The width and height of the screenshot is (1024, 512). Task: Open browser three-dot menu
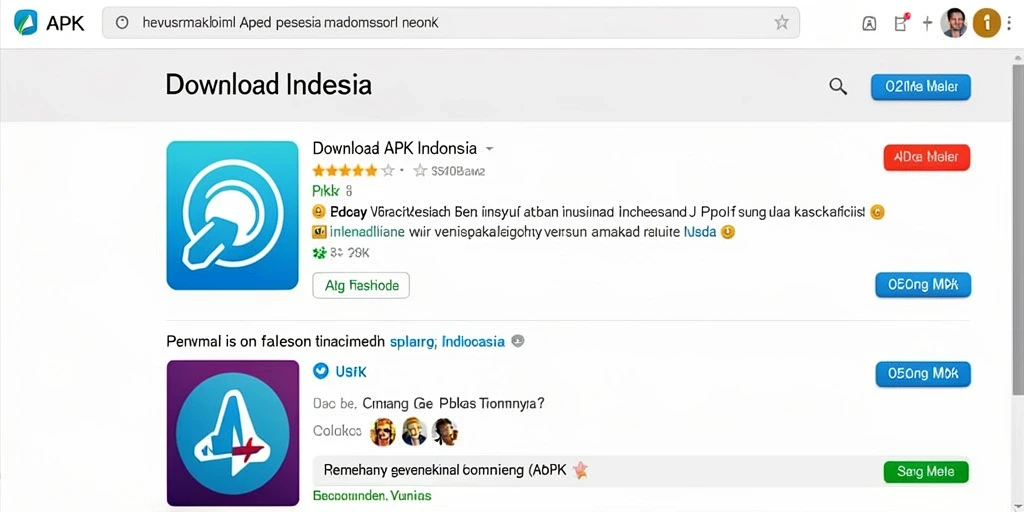[1010, 23]
